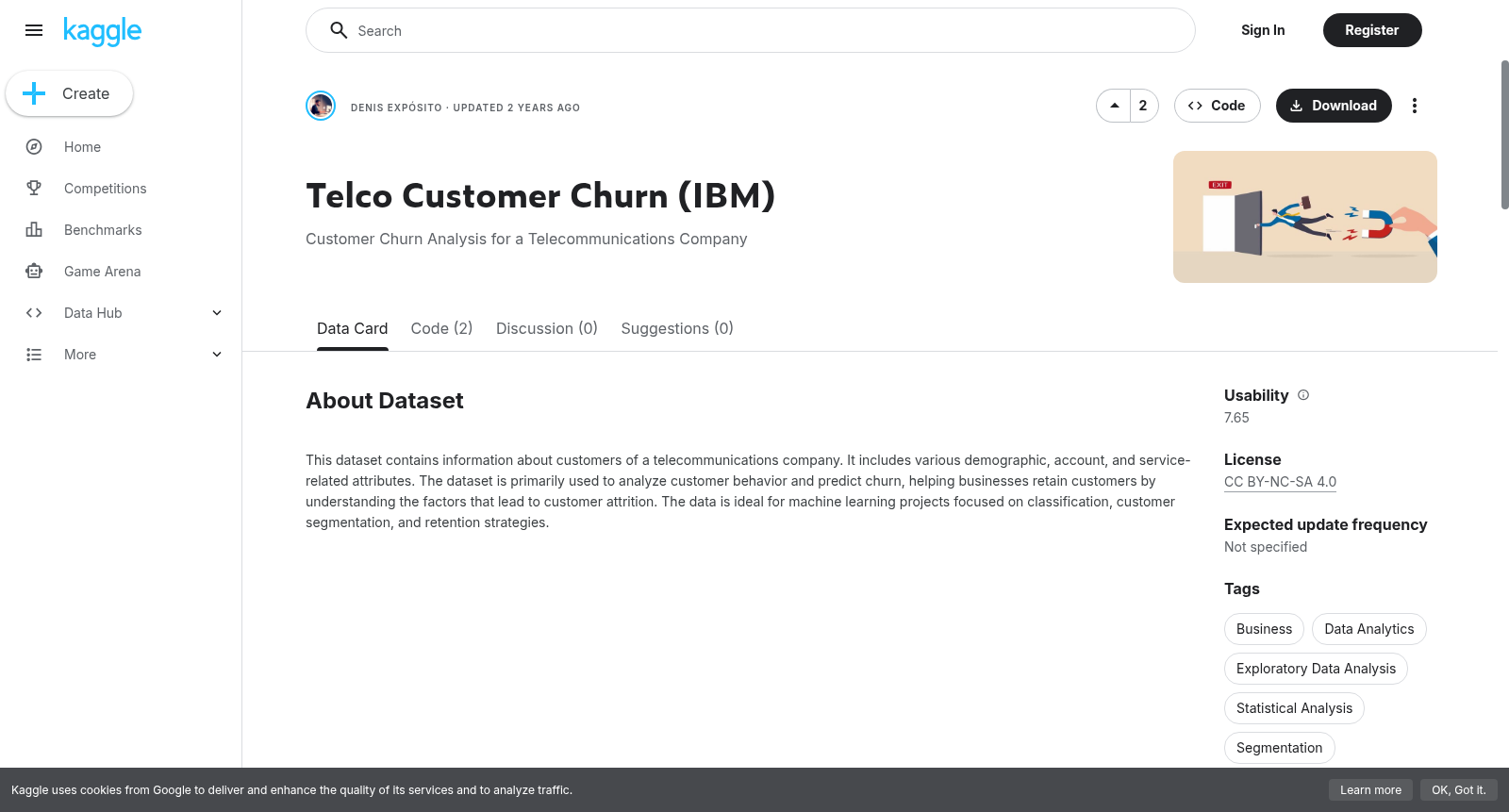The width and height of the screenshot is (1509, 812).
Task: Click the About Dataset heading
Action: tap(385, 401)
